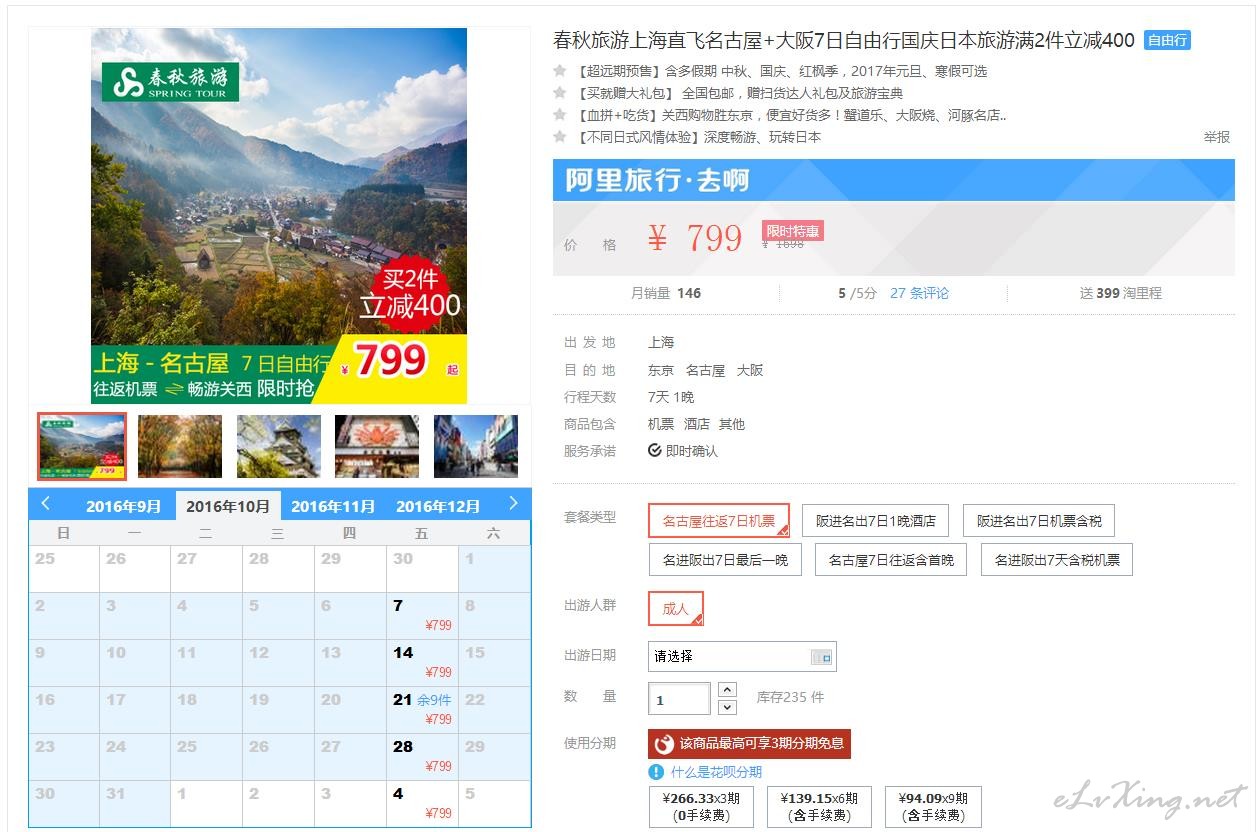The image size is (1258, 832).
Task: Pick the ¥94.09x9期 installment plan
Action: 934,807
